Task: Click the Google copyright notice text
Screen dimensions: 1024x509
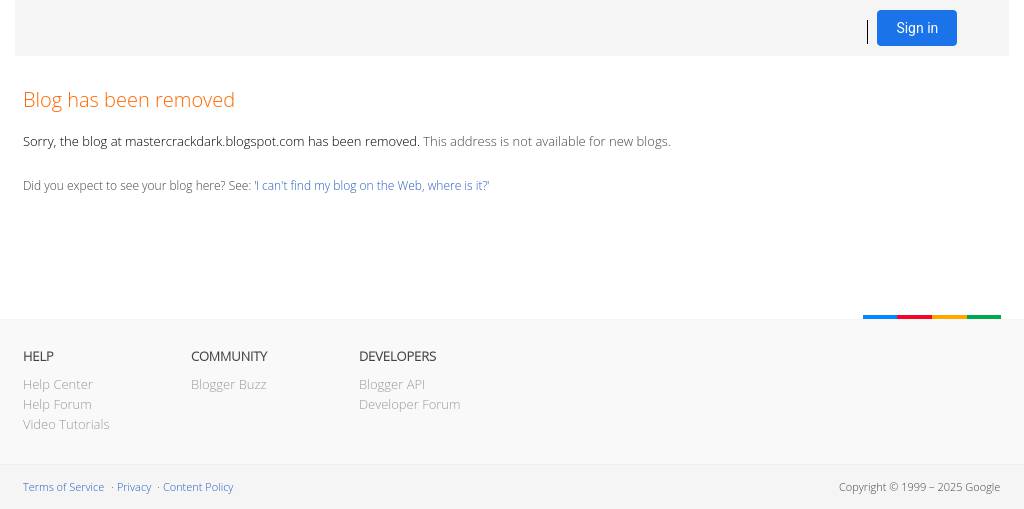Action: [x=919, y=487]
